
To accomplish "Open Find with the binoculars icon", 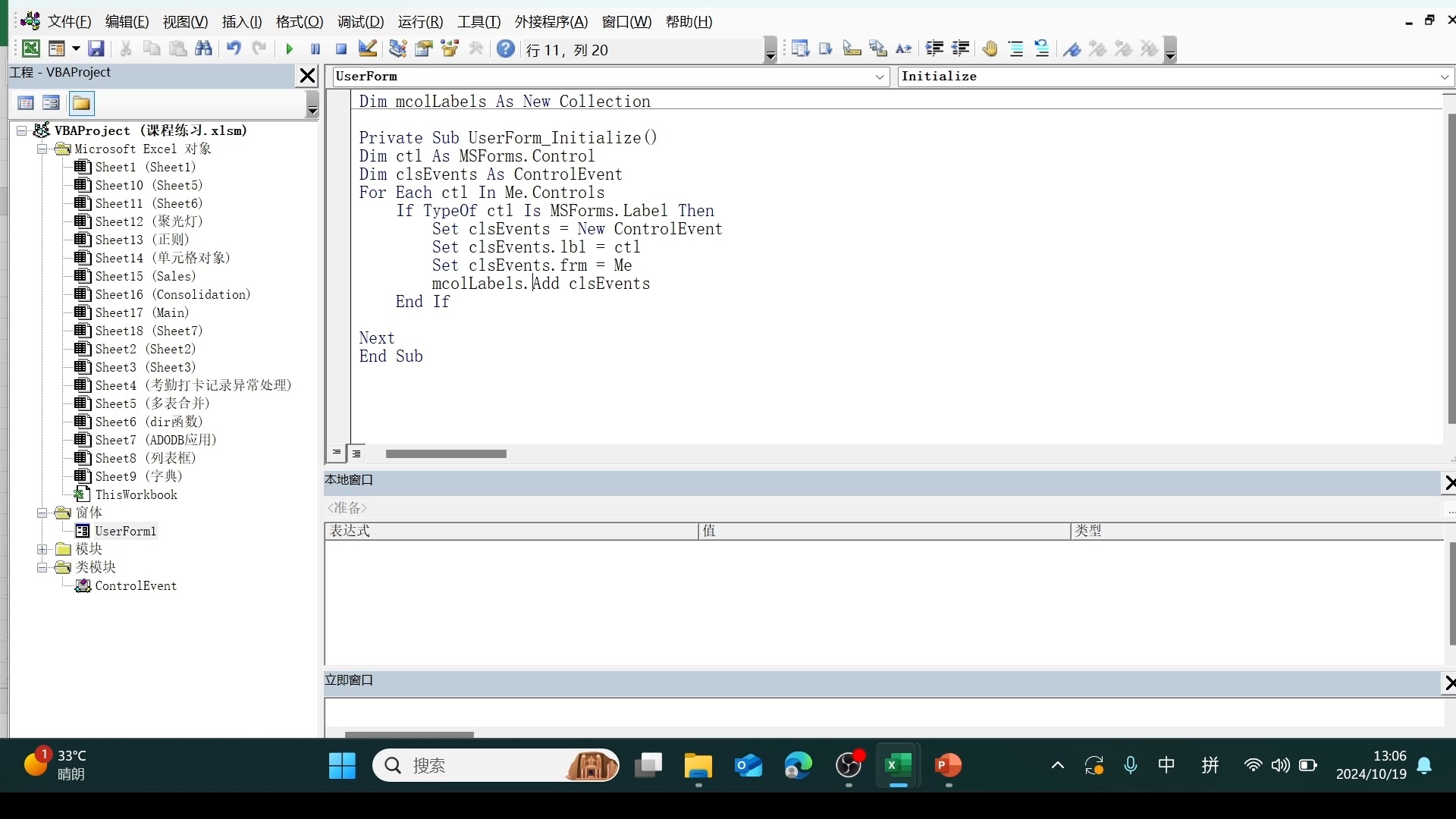I will pos(203,49).
